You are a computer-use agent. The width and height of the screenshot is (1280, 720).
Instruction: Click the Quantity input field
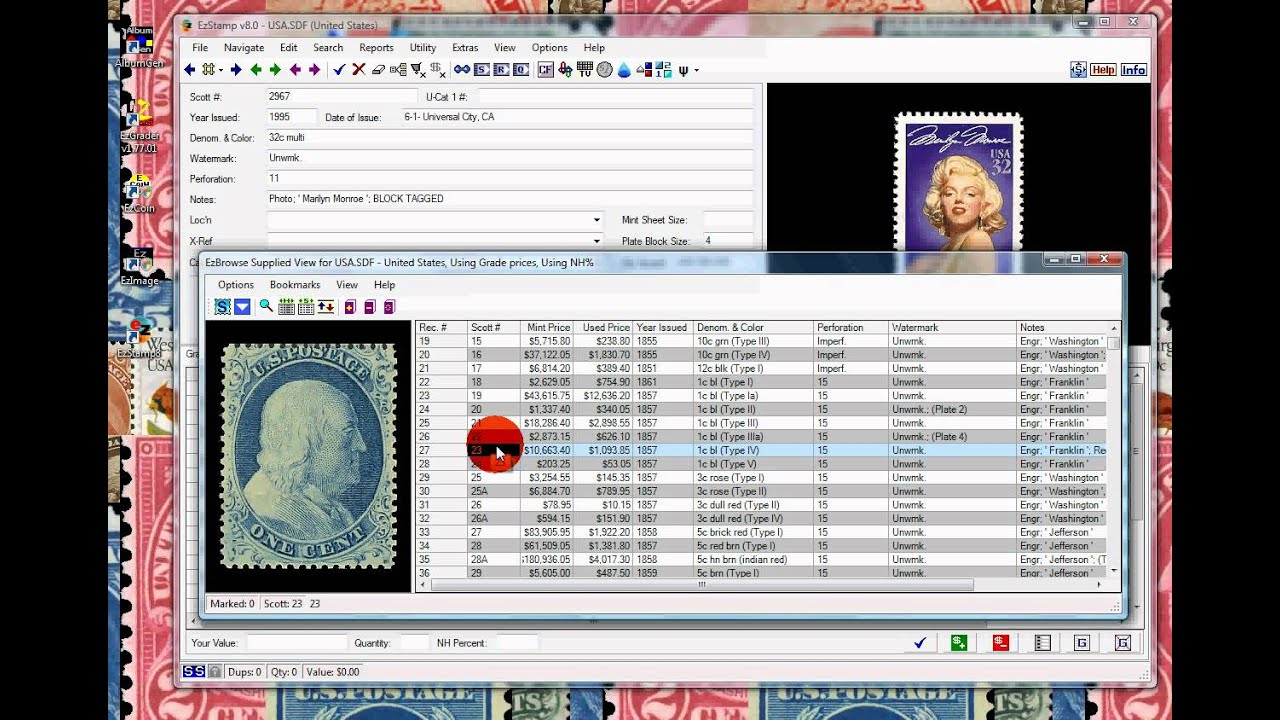414,643
